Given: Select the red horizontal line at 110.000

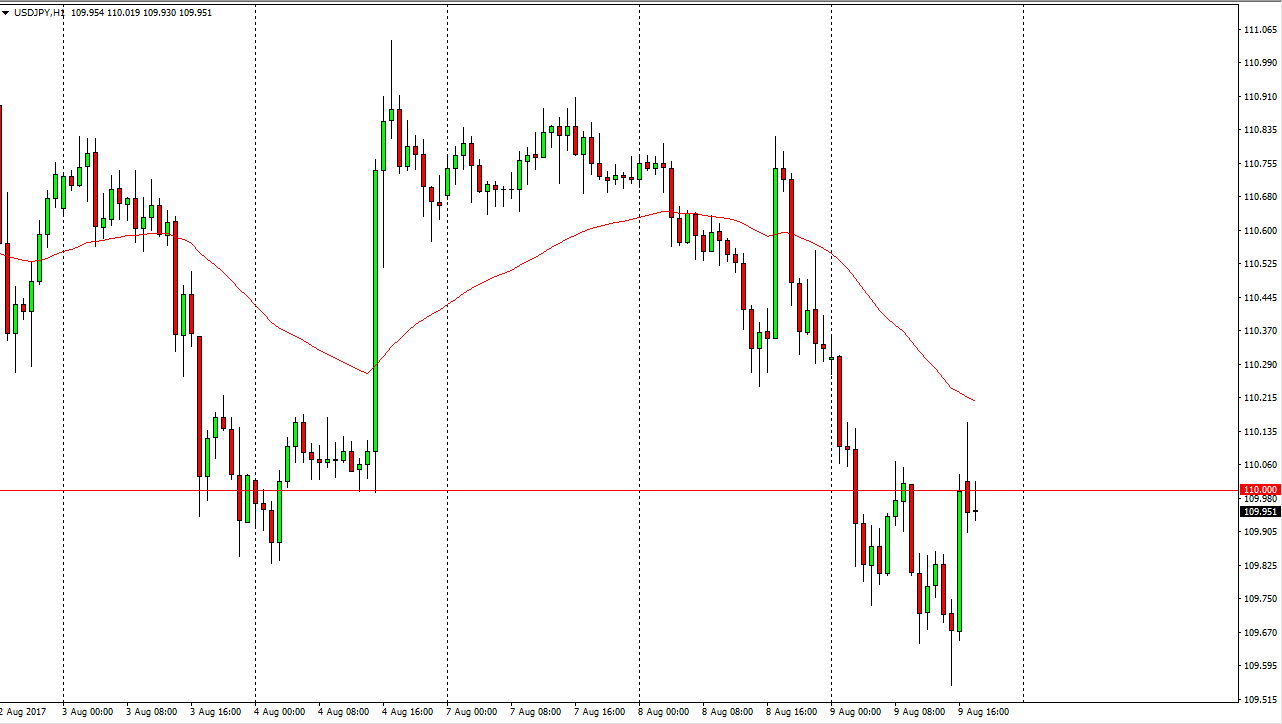Looking at the screenshot, I should (x=600, y=490).
